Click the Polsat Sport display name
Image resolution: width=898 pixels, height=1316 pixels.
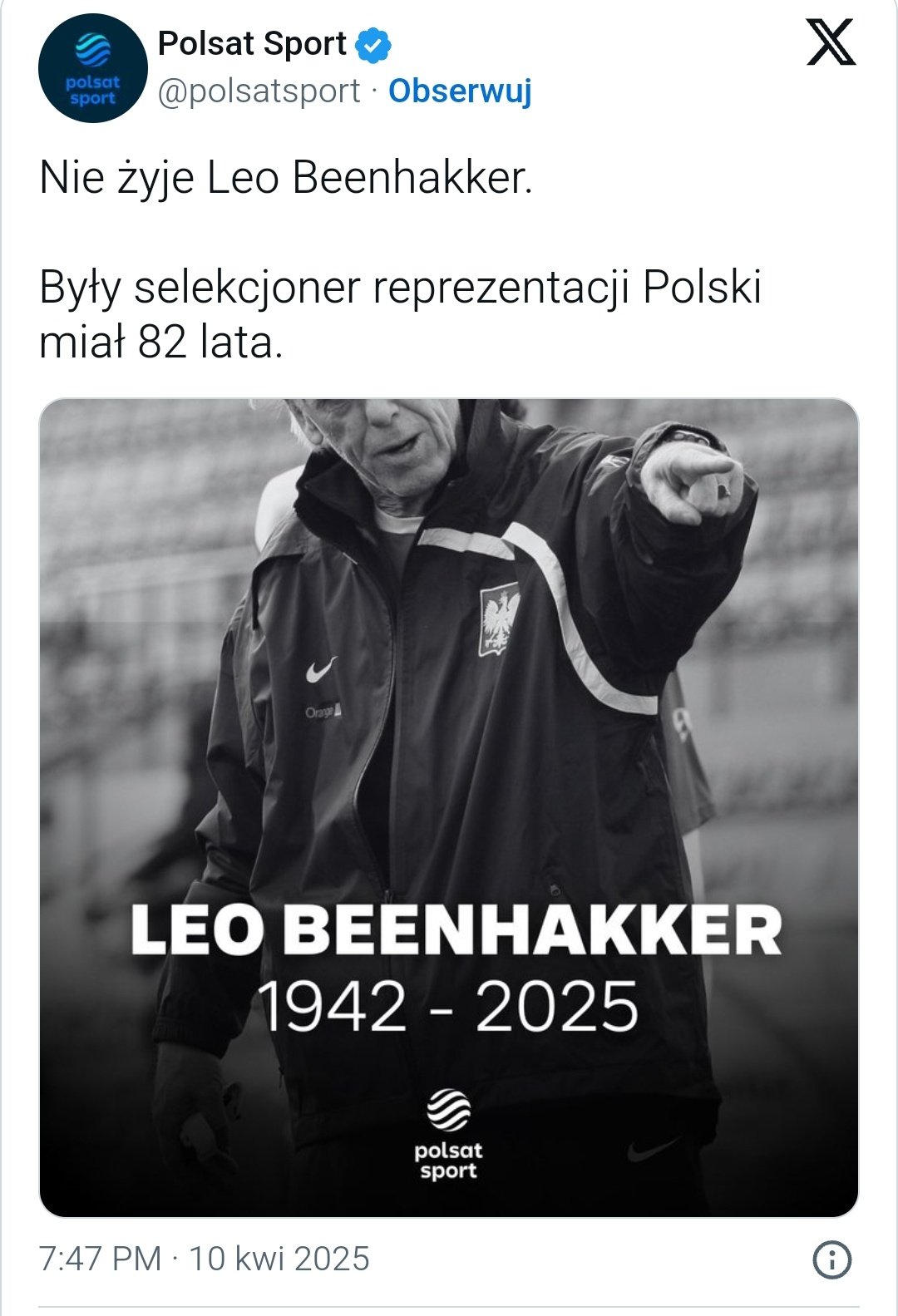tap(252, 43)
